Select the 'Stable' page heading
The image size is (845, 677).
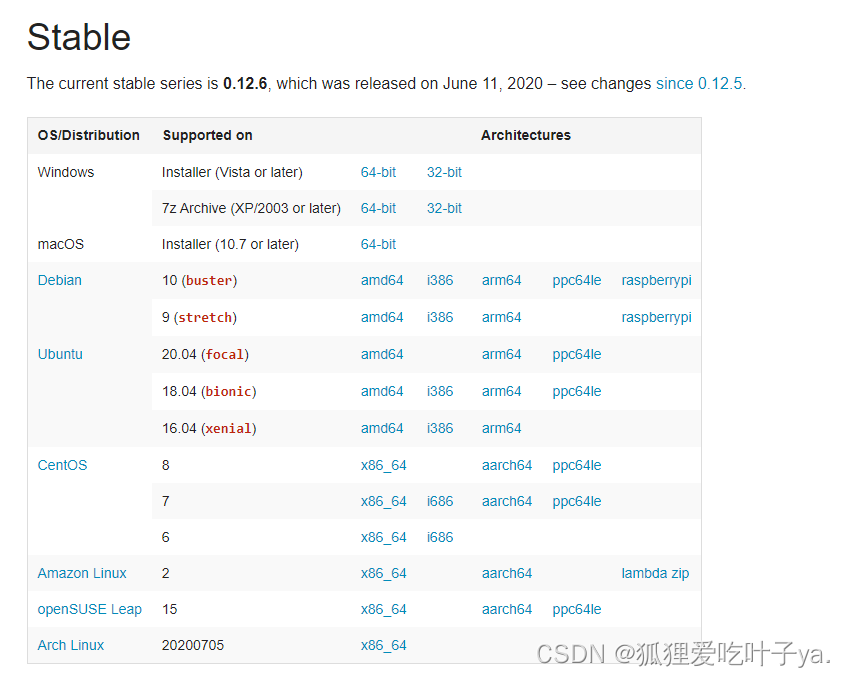pos(79,37)
